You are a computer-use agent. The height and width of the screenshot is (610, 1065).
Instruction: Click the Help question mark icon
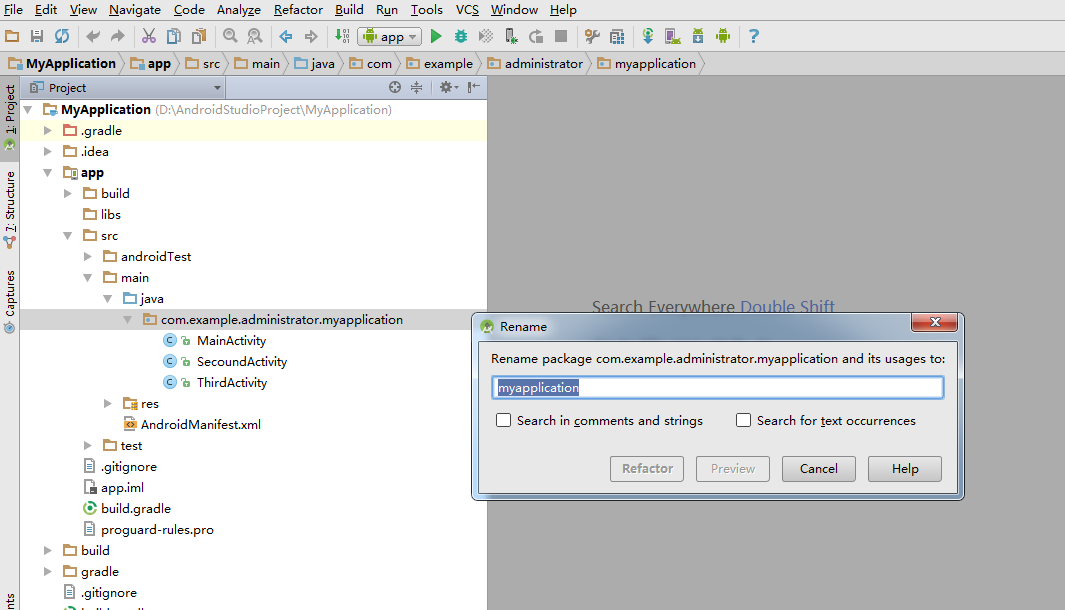753,36
